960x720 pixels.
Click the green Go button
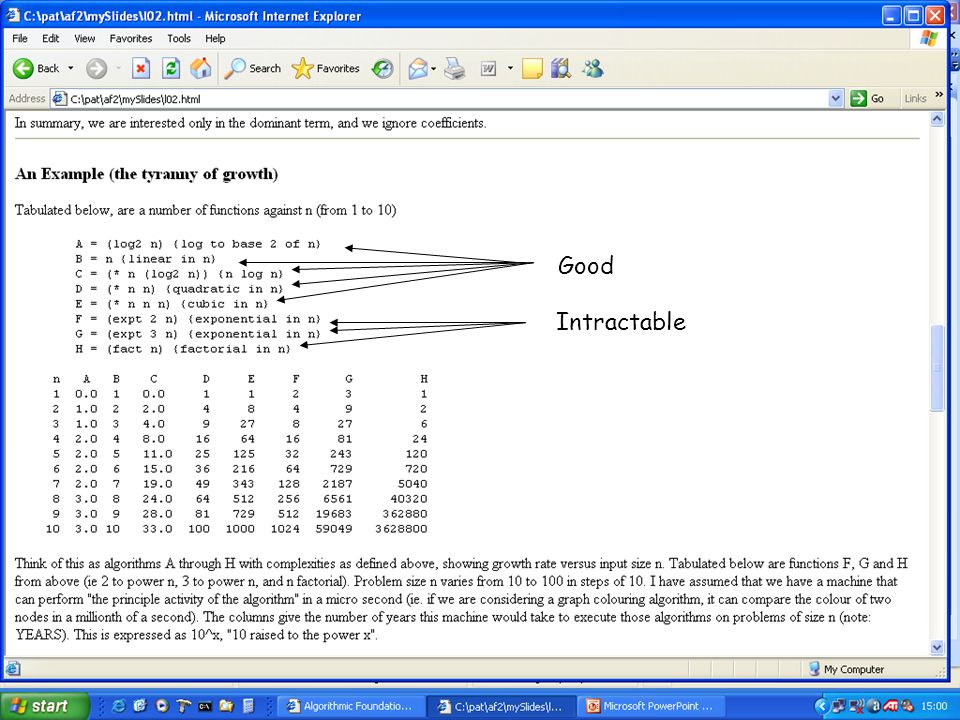click(x=868, y=99)
